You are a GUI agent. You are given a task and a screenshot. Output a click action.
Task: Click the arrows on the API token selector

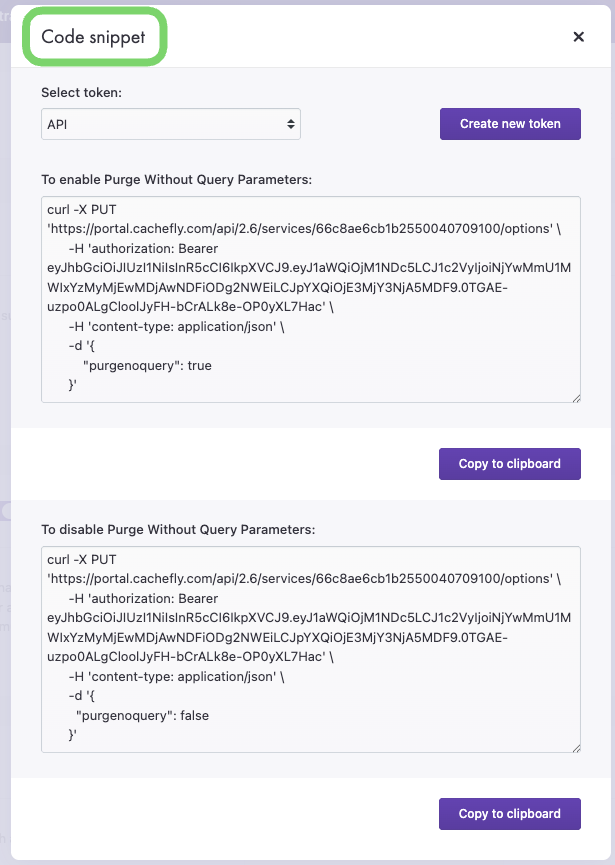coord(291,124)
